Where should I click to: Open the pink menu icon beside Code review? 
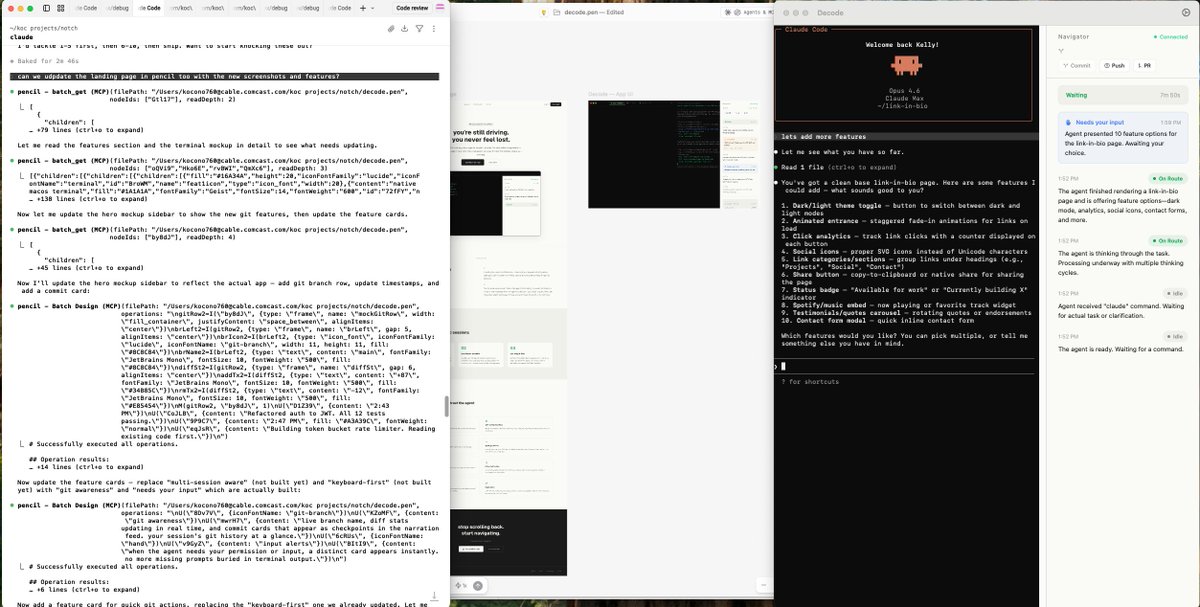pyautogui.click(x=440, y=7)
